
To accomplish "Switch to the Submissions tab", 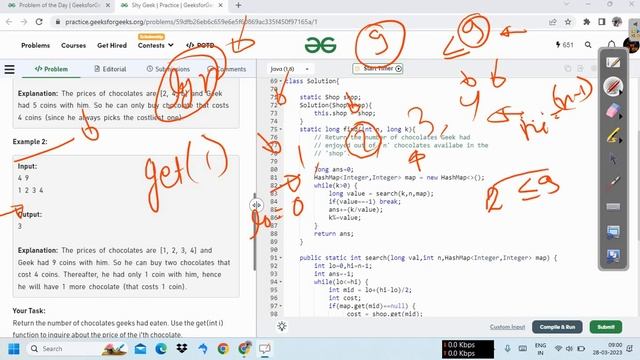I will 168,69.
